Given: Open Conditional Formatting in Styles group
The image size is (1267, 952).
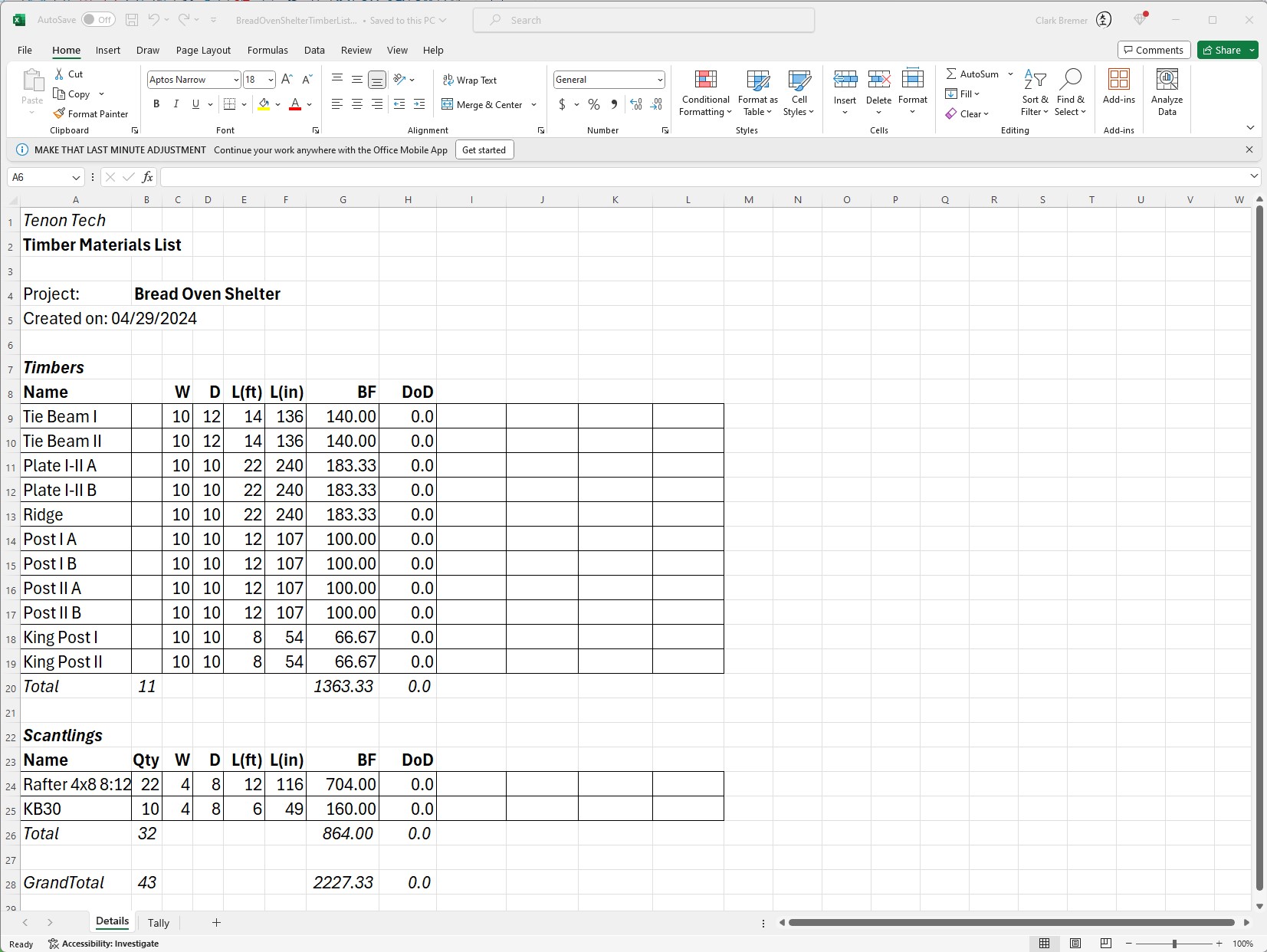Looking at the screenshot, I should [705, 94].
